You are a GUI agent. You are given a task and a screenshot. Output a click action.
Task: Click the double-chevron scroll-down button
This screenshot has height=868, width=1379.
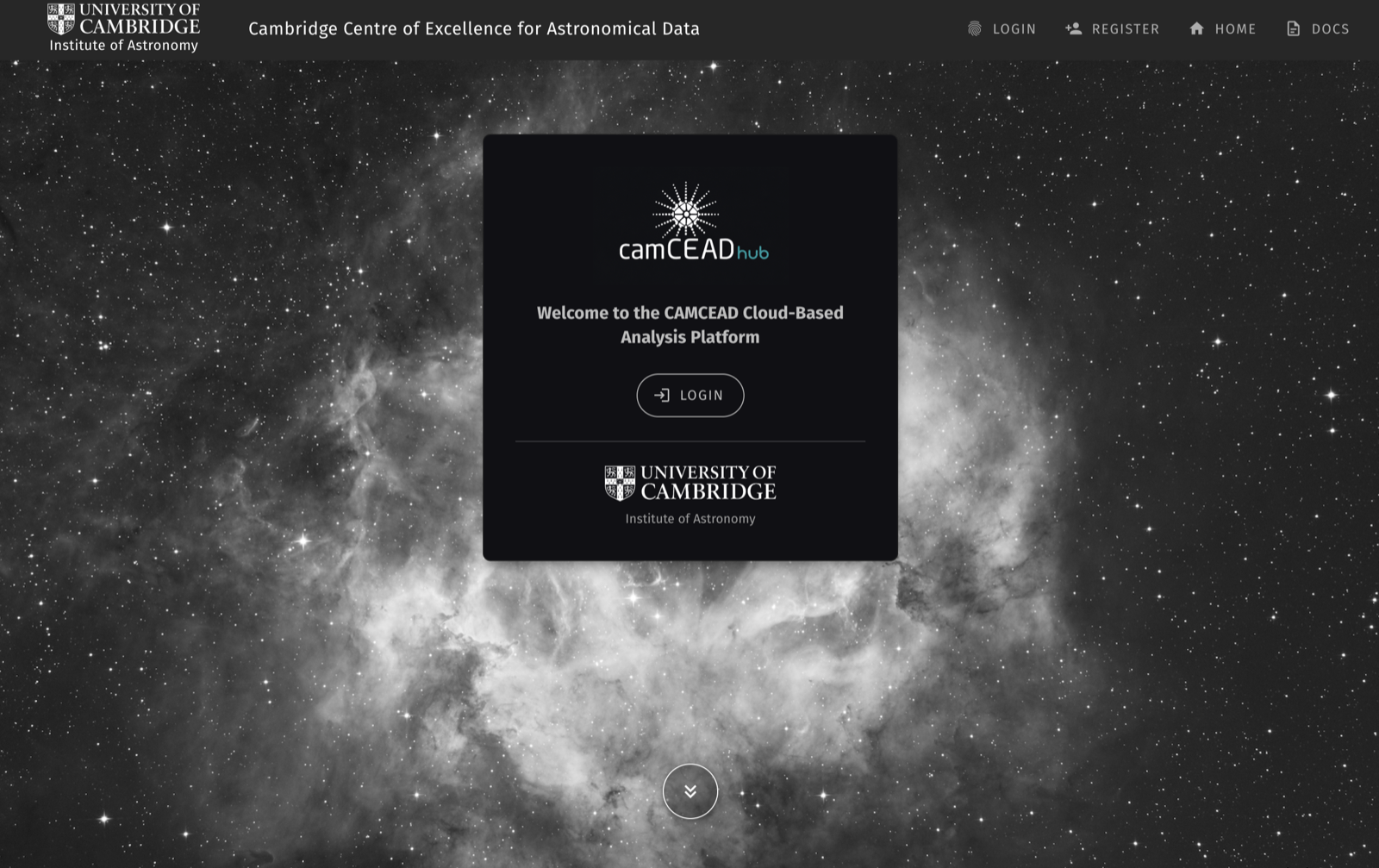click(690, 791)
